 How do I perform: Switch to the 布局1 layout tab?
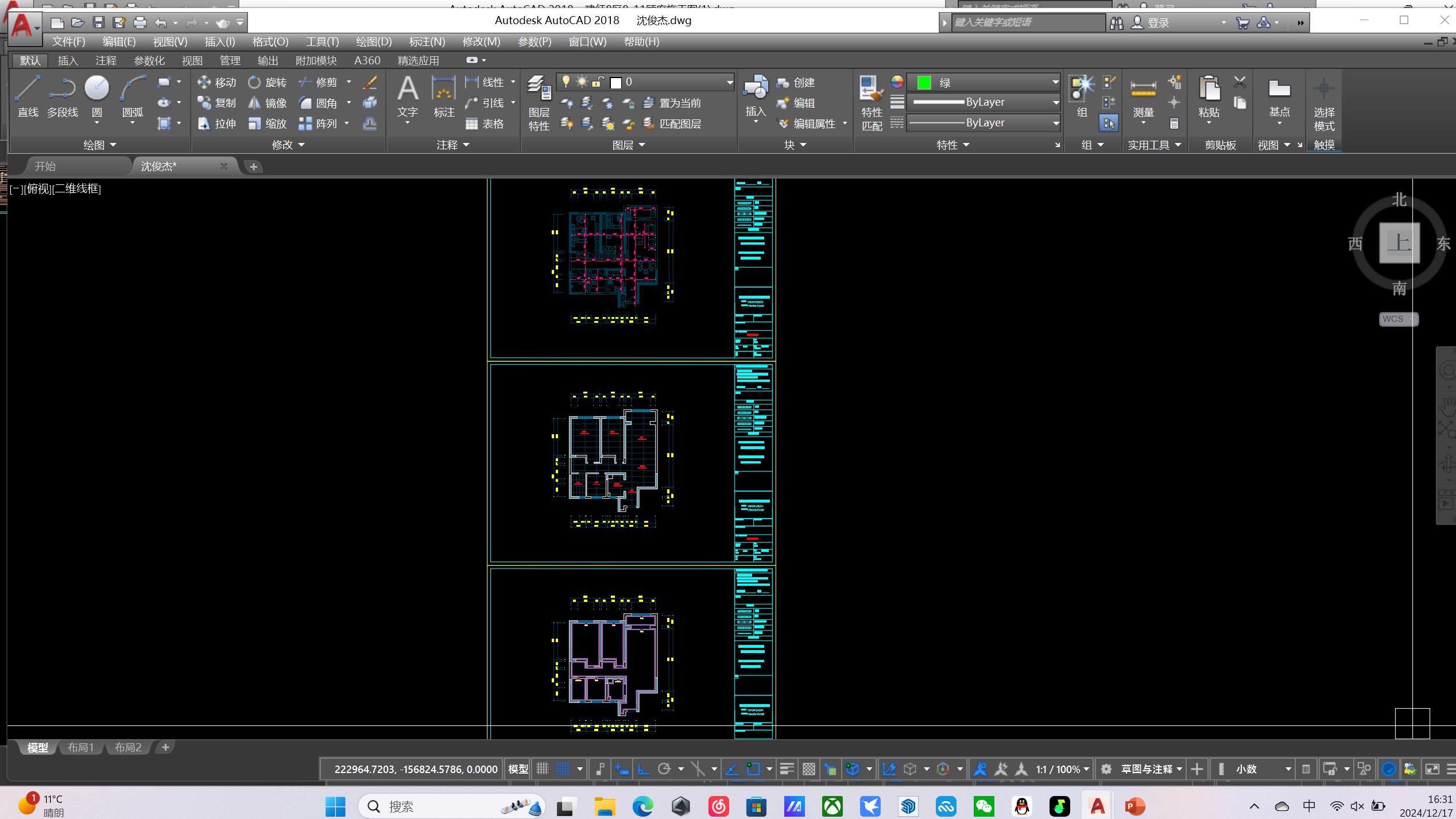pos(80,747)
